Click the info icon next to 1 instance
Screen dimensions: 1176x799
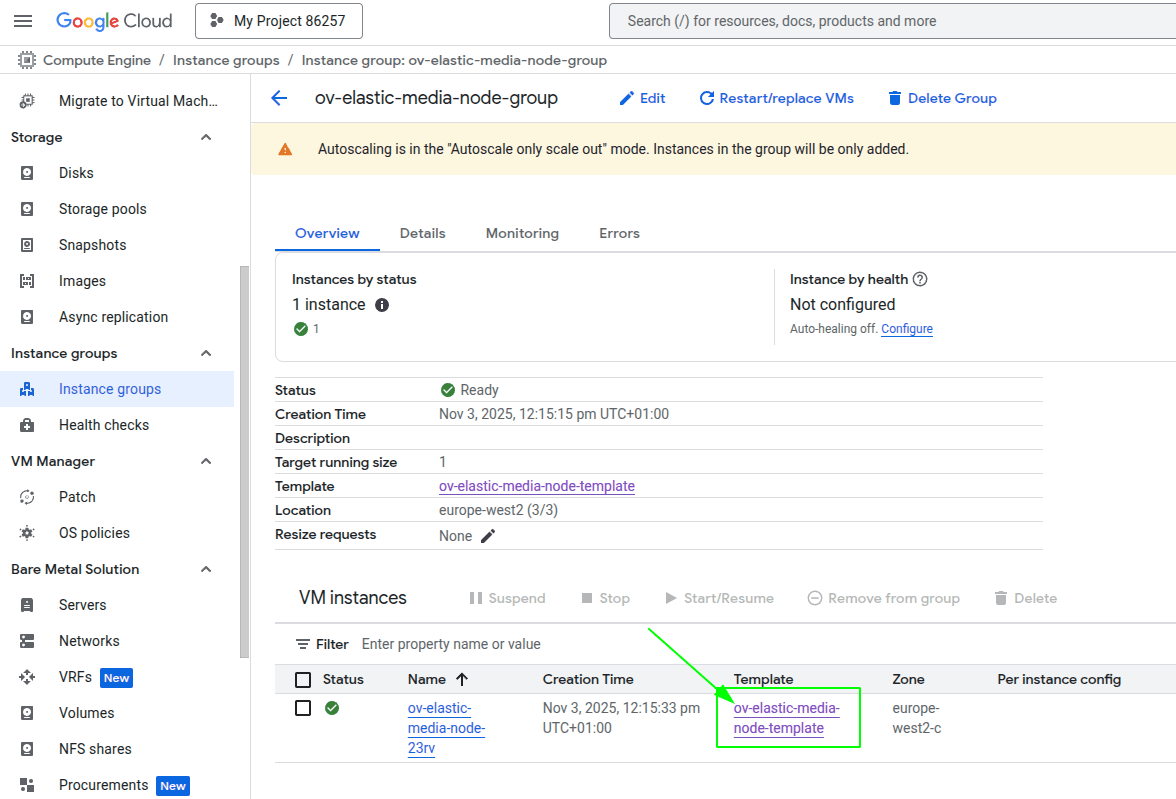click(x=382, y=305)
